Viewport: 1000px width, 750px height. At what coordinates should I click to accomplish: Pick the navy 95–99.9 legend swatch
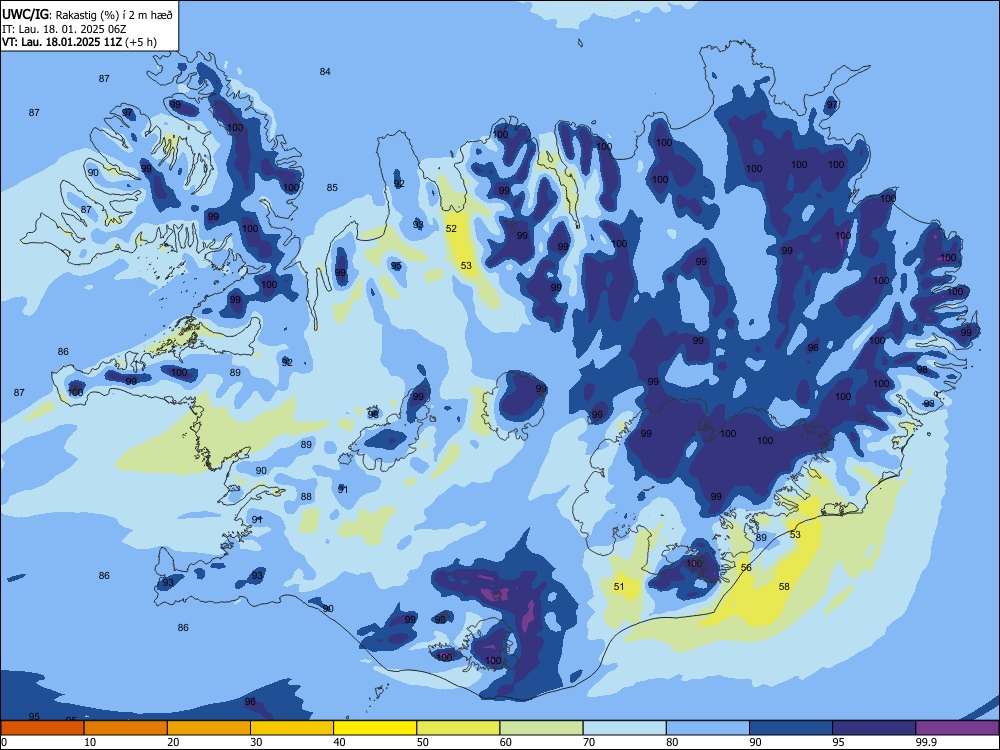pos(874,728)
